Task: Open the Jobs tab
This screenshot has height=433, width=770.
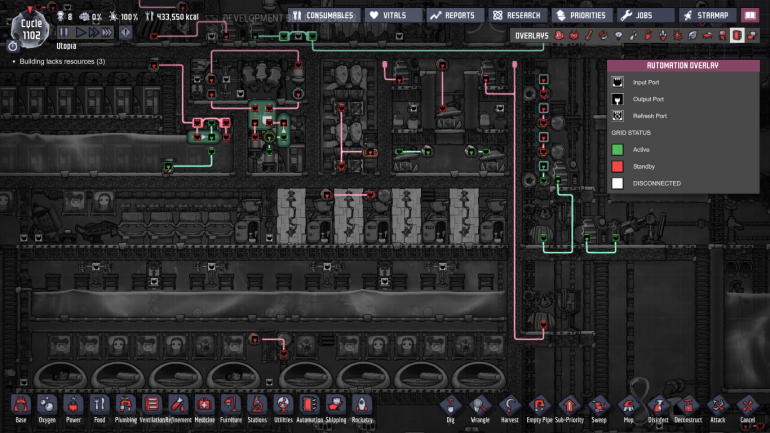Action: pos(645,15)
